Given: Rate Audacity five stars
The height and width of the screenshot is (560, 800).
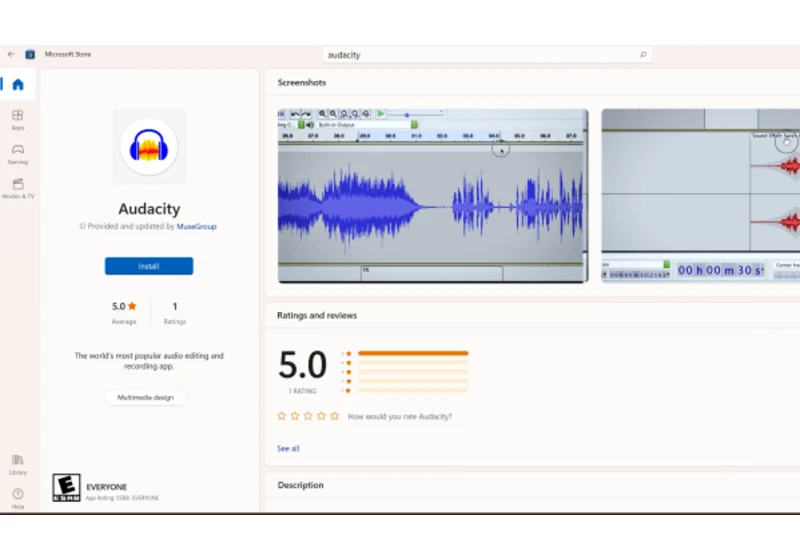Looking at the screenshot, I should tap(335, 416).
